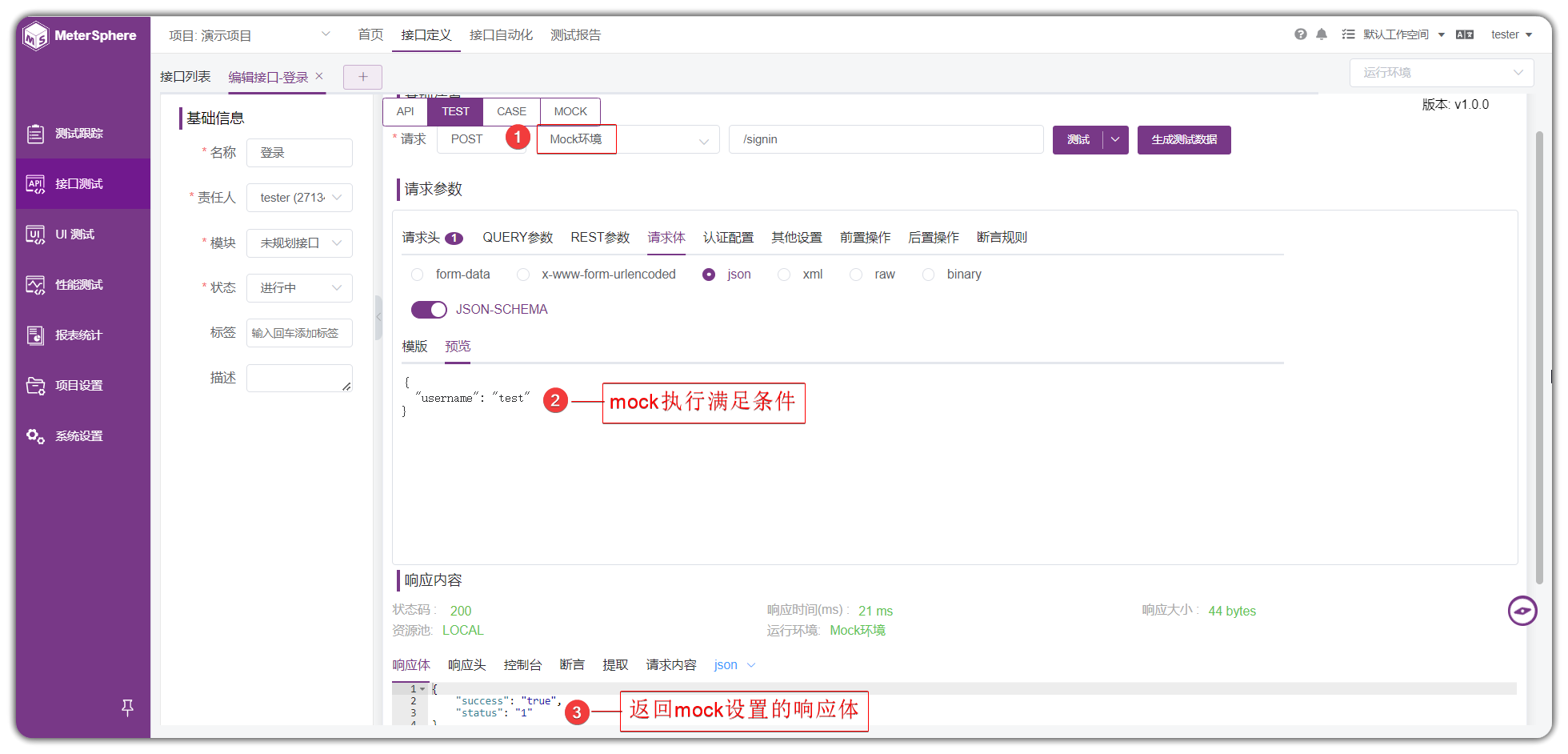1568x754 pixels.
Task: Open the help question-mark icon
Action: point(1301,34)
